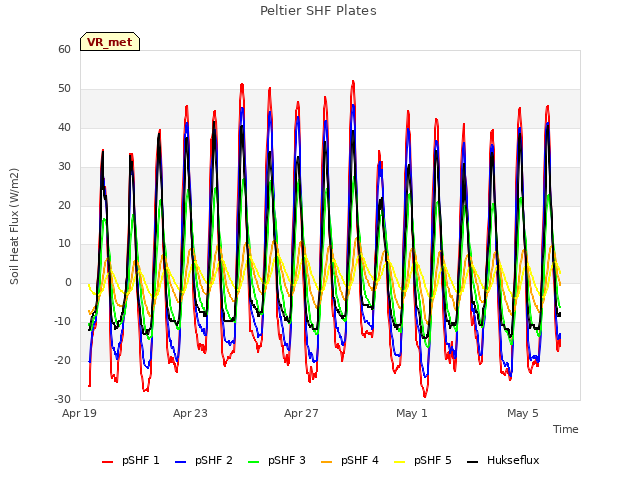Click the blue pSHF 2 legend swatch
Viewport: 640px width, 480px height.
tap(180, 462)
